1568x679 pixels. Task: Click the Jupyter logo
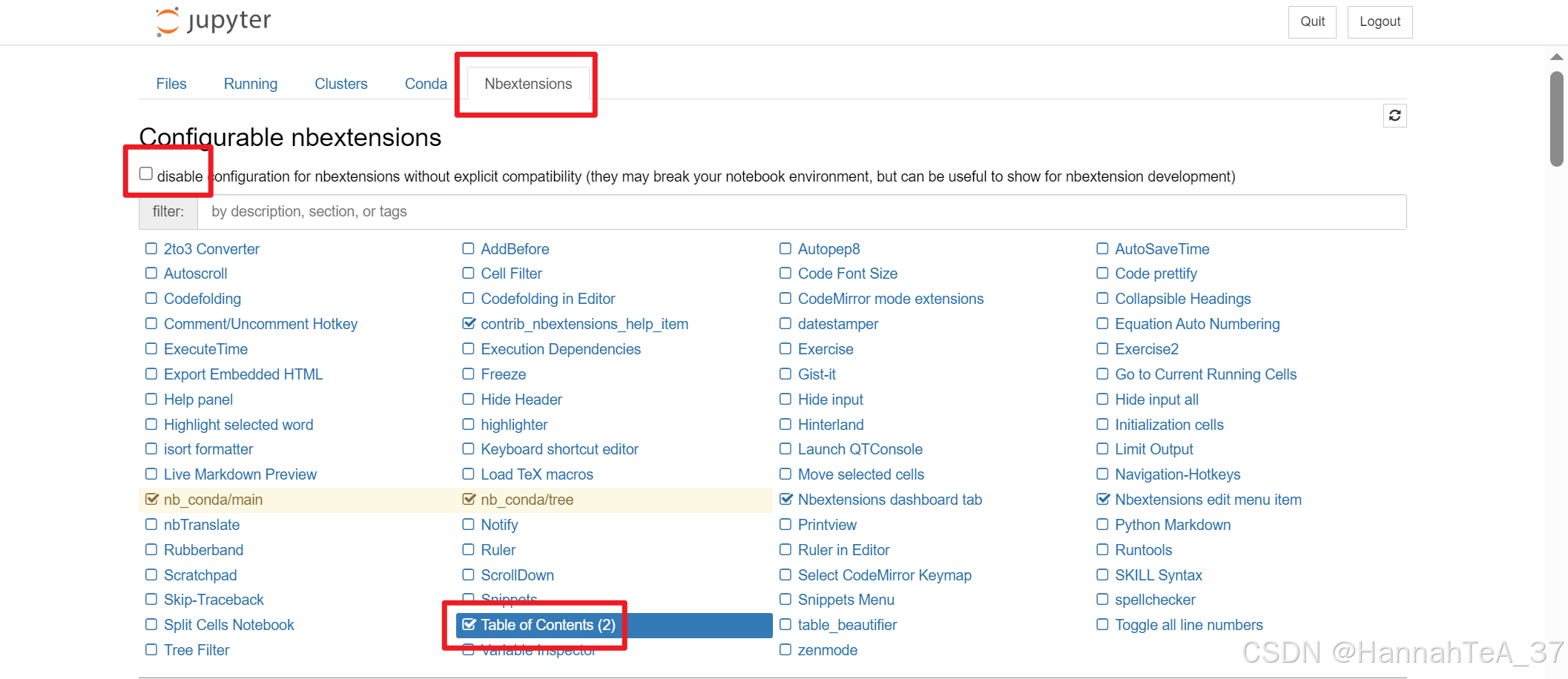(213, 21)
